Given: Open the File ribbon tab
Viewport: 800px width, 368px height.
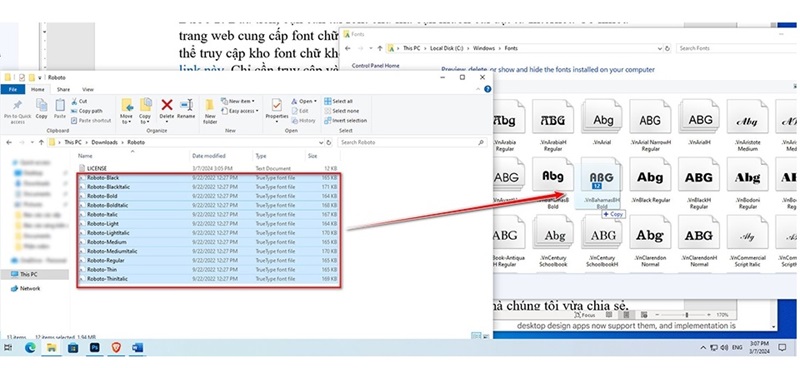Looking at the screenshot, I should pos(13,89).
